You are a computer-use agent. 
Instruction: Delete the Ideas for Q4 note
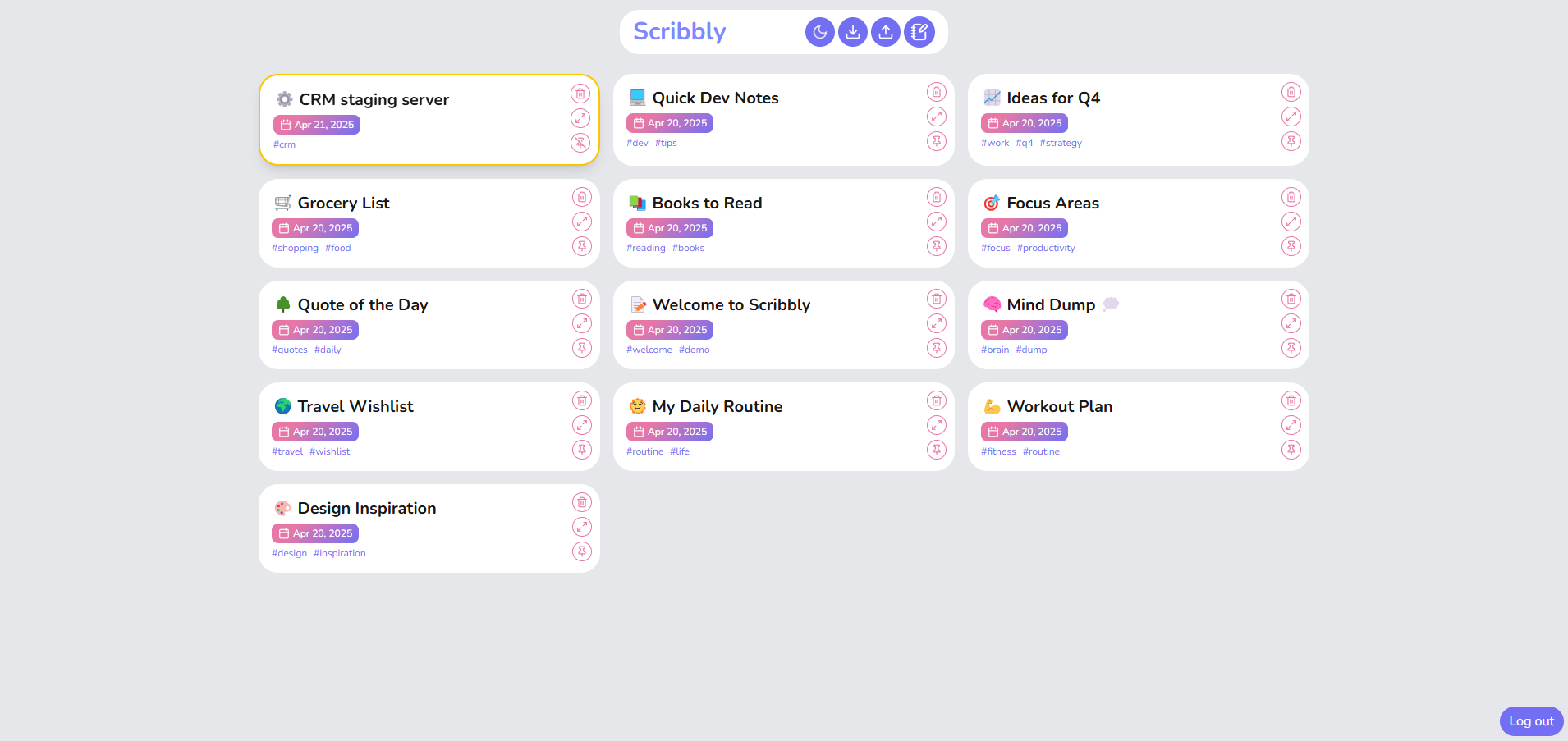(x=1291, y=92)
